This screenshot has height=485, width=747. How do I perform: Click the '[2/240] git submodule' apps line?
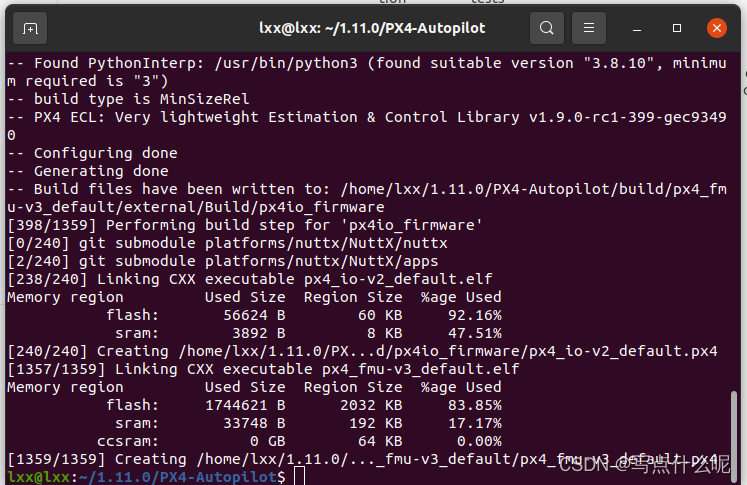point(222,261)
